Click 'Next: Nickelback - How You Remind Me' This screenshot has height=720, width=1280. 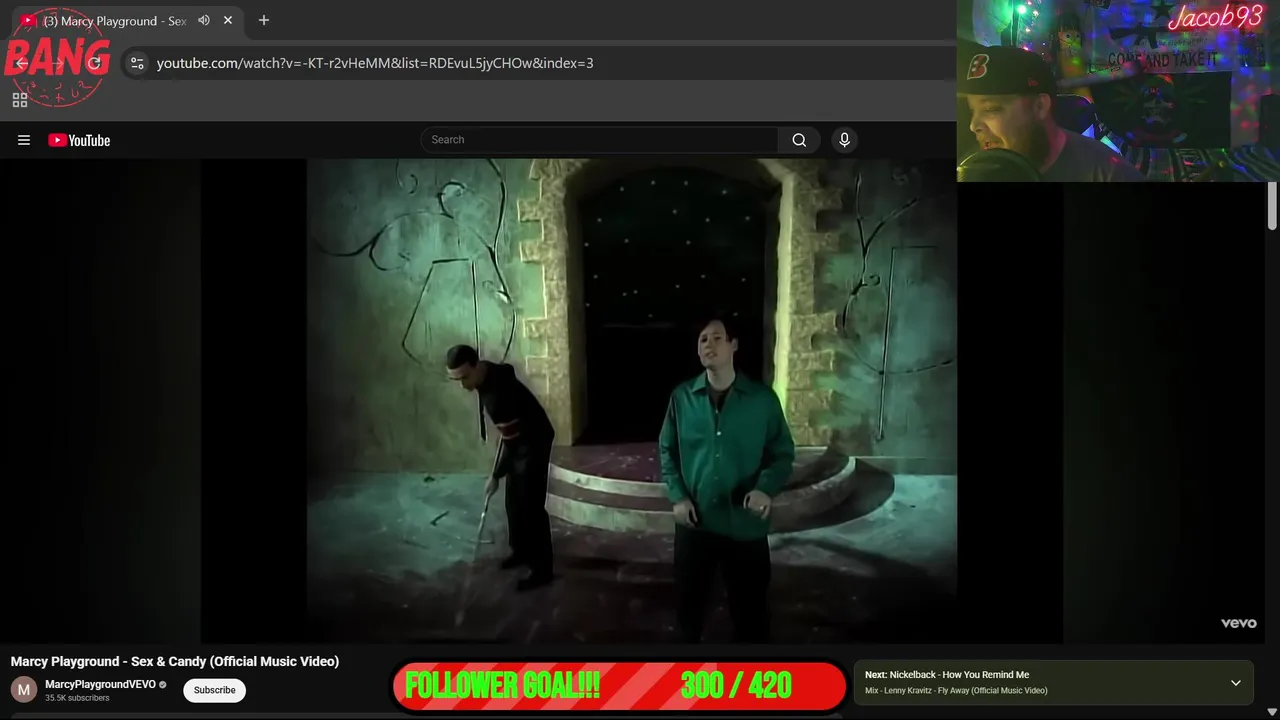[x=947, y=675]
